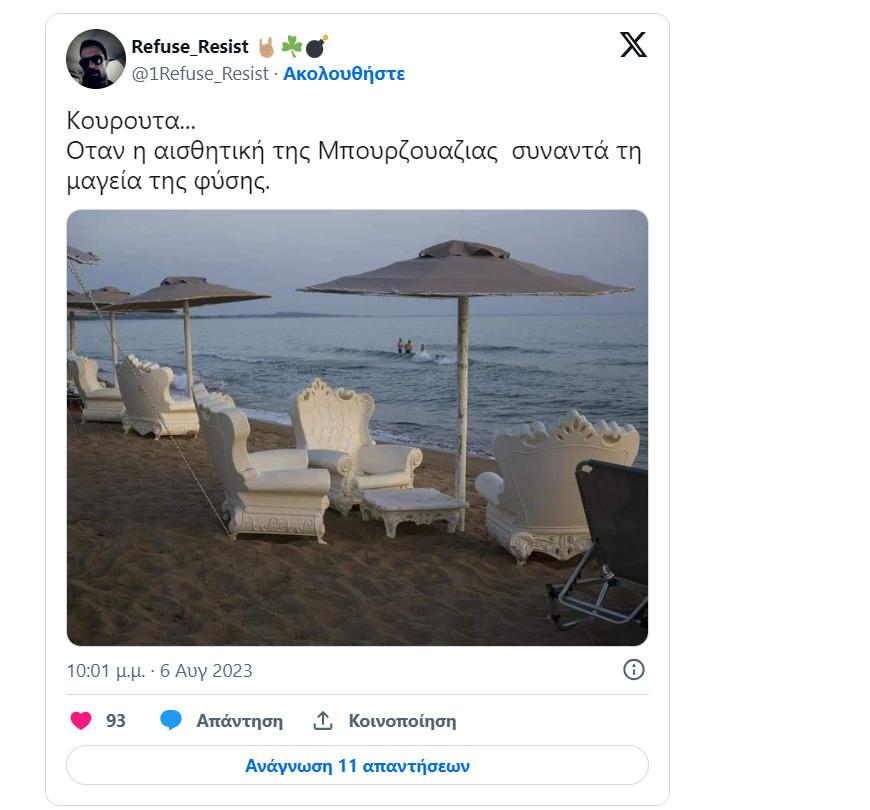Image resolution: width=870 pixels, height=810 pixels.
Task: Click the 93 likes count
Action: click(116, 721)
